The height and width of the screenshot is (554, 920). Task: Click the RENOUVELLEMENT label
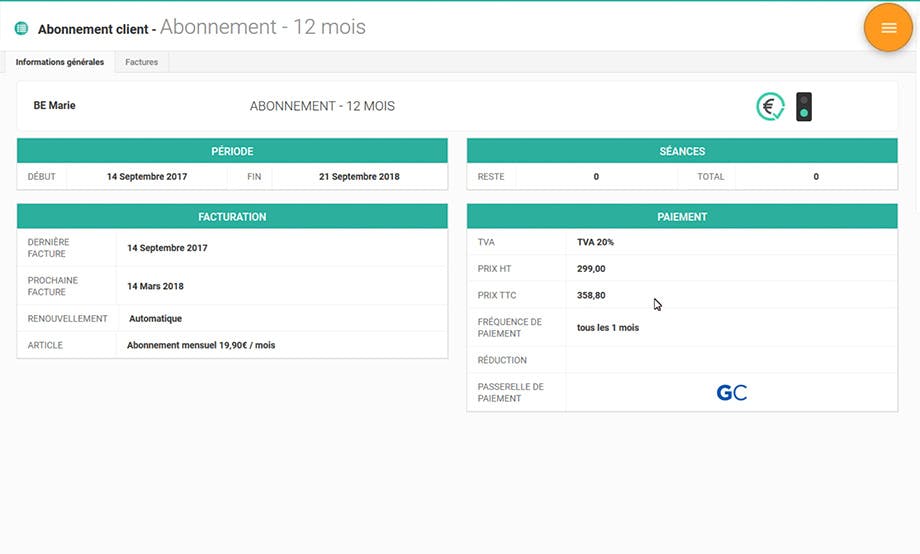(67, 319)
